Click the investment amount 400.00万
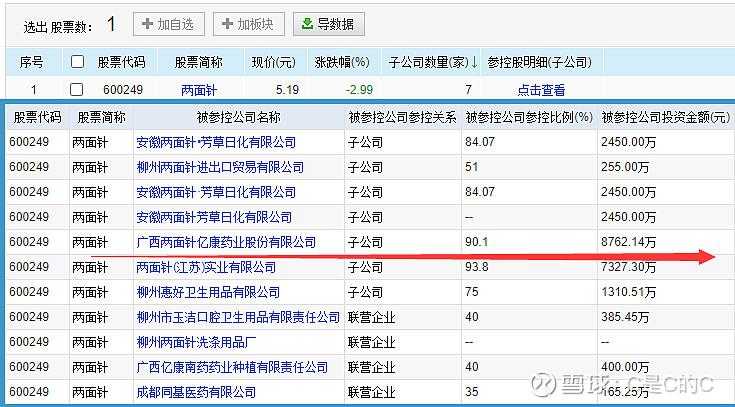The image size is (735, 407). (x=625, y=367)
